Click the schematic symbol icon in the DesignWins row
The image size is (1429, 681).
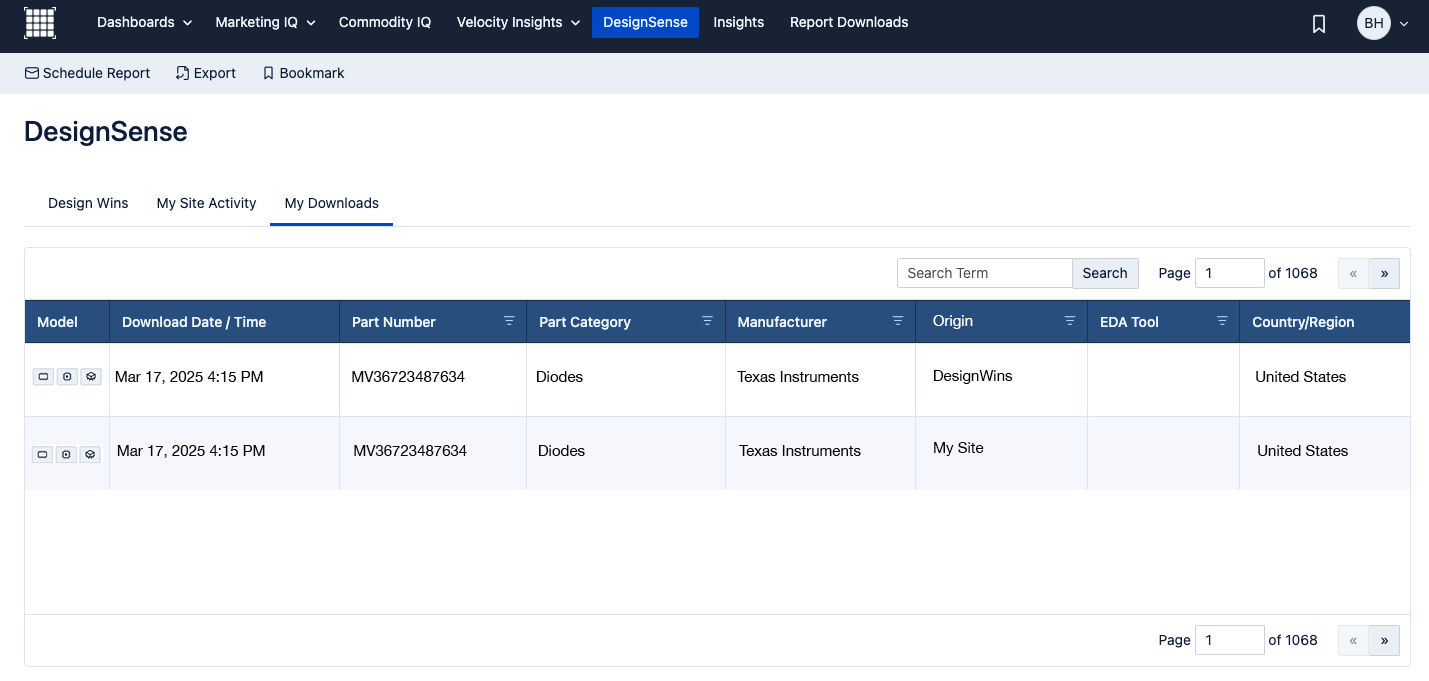pos(43,377)
